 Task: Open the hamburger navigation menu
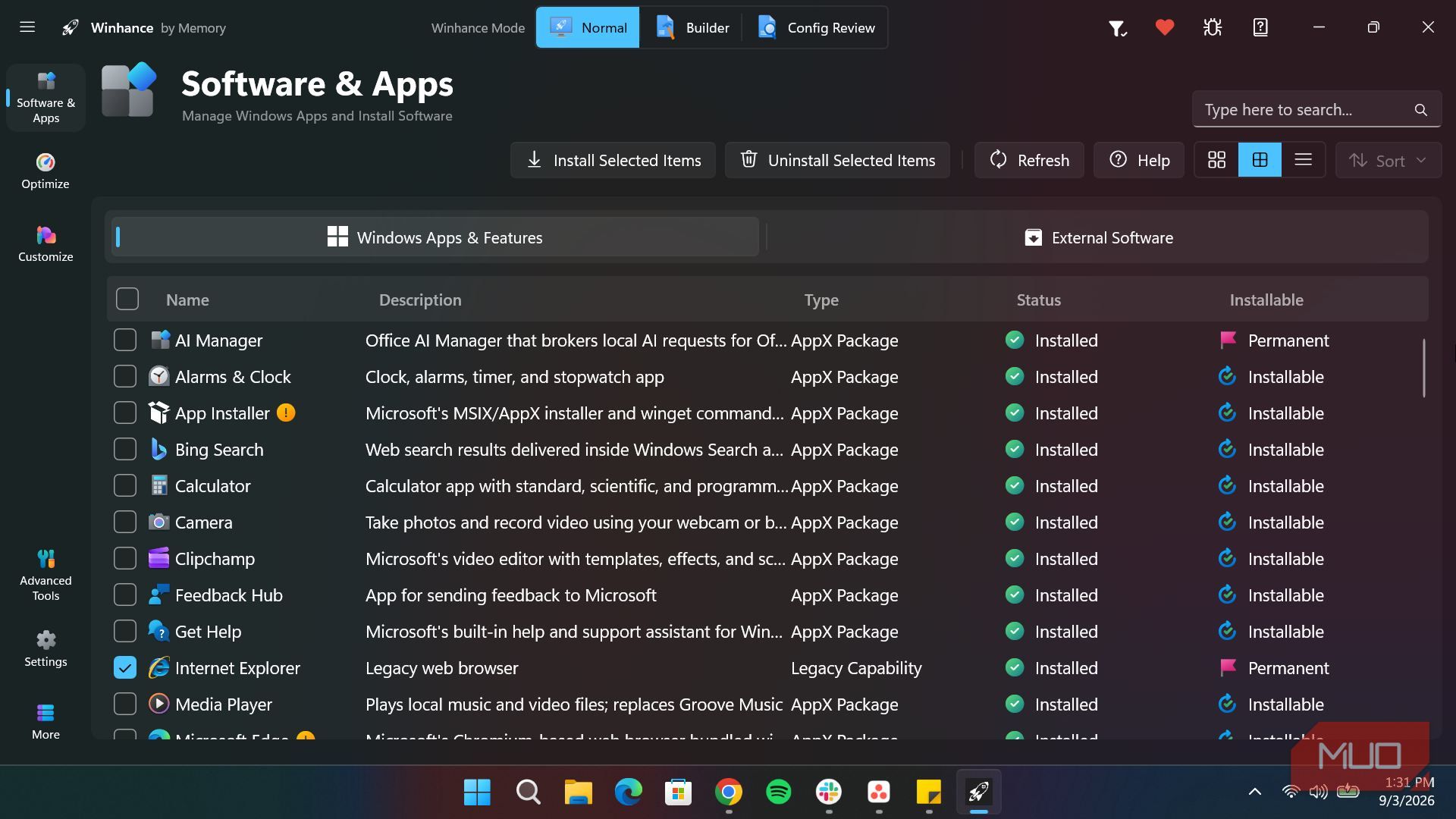click(27, 27)
